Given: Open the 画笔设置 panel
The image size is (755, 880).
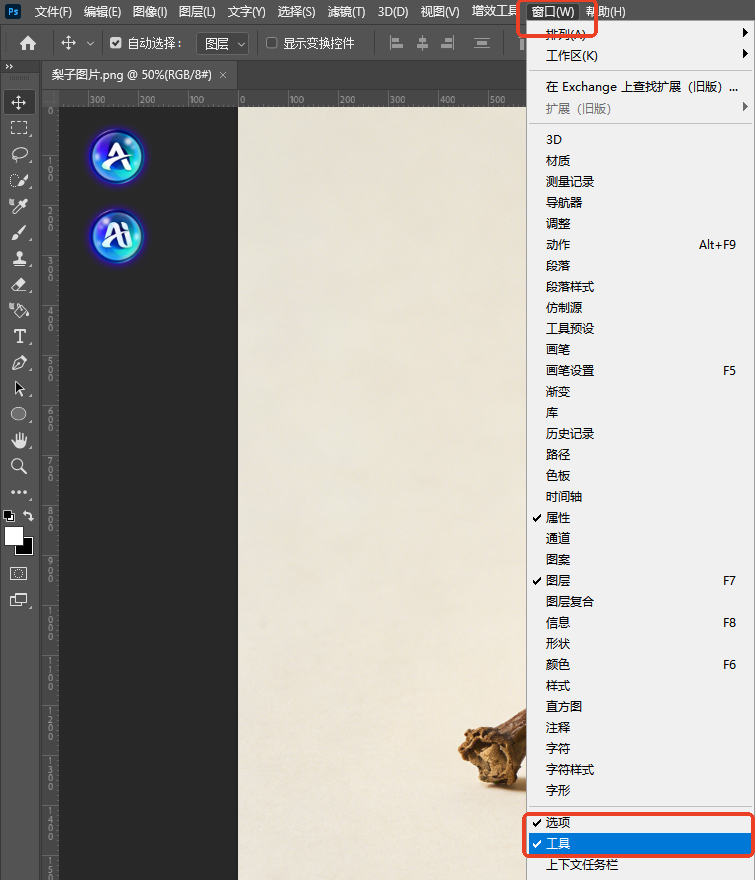Looking at the screenshot, I should coord(640,370).
